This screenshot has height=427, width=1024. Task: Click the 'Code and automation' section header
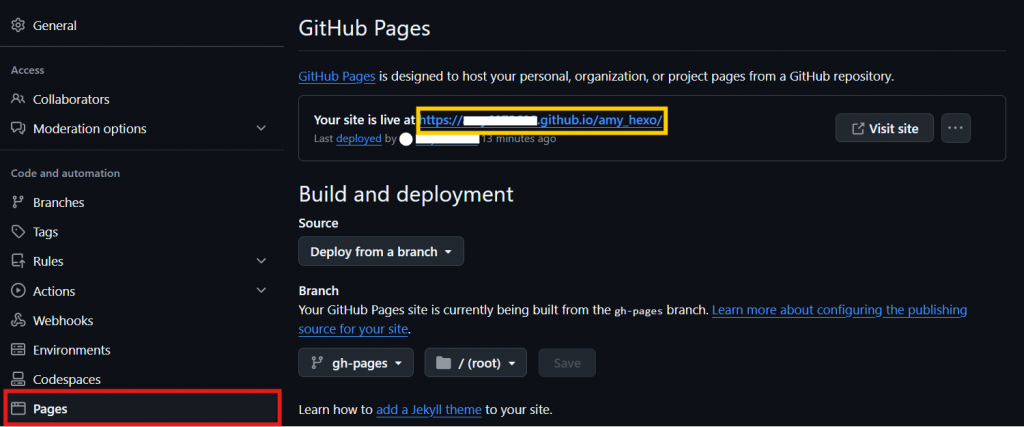click(x=65, y=173)
